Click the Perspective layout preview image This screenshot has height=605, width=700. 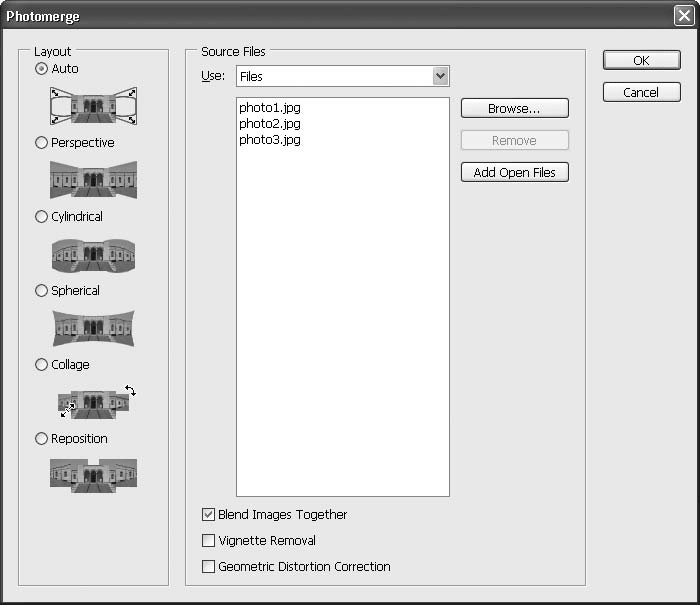[x=93, y=179]
